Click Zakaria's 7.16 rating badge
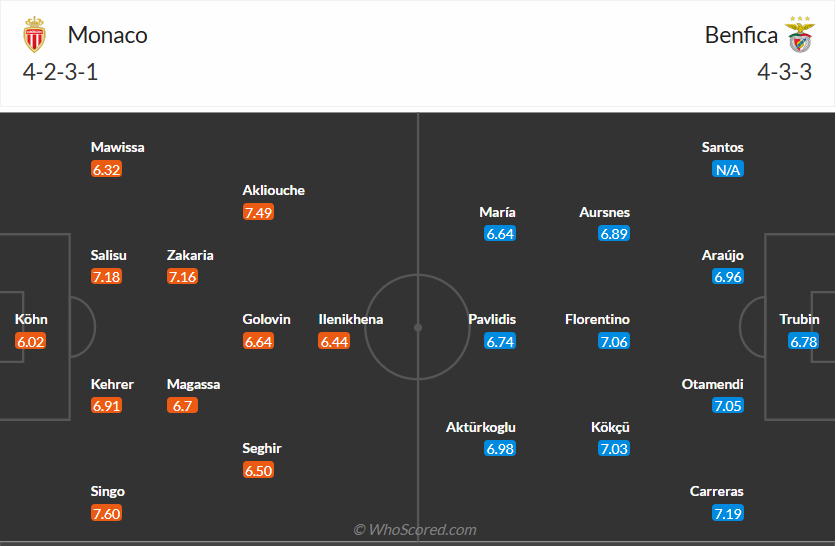Image resolution: width=836 pixels, height=546 pixels. pos(182,277)
